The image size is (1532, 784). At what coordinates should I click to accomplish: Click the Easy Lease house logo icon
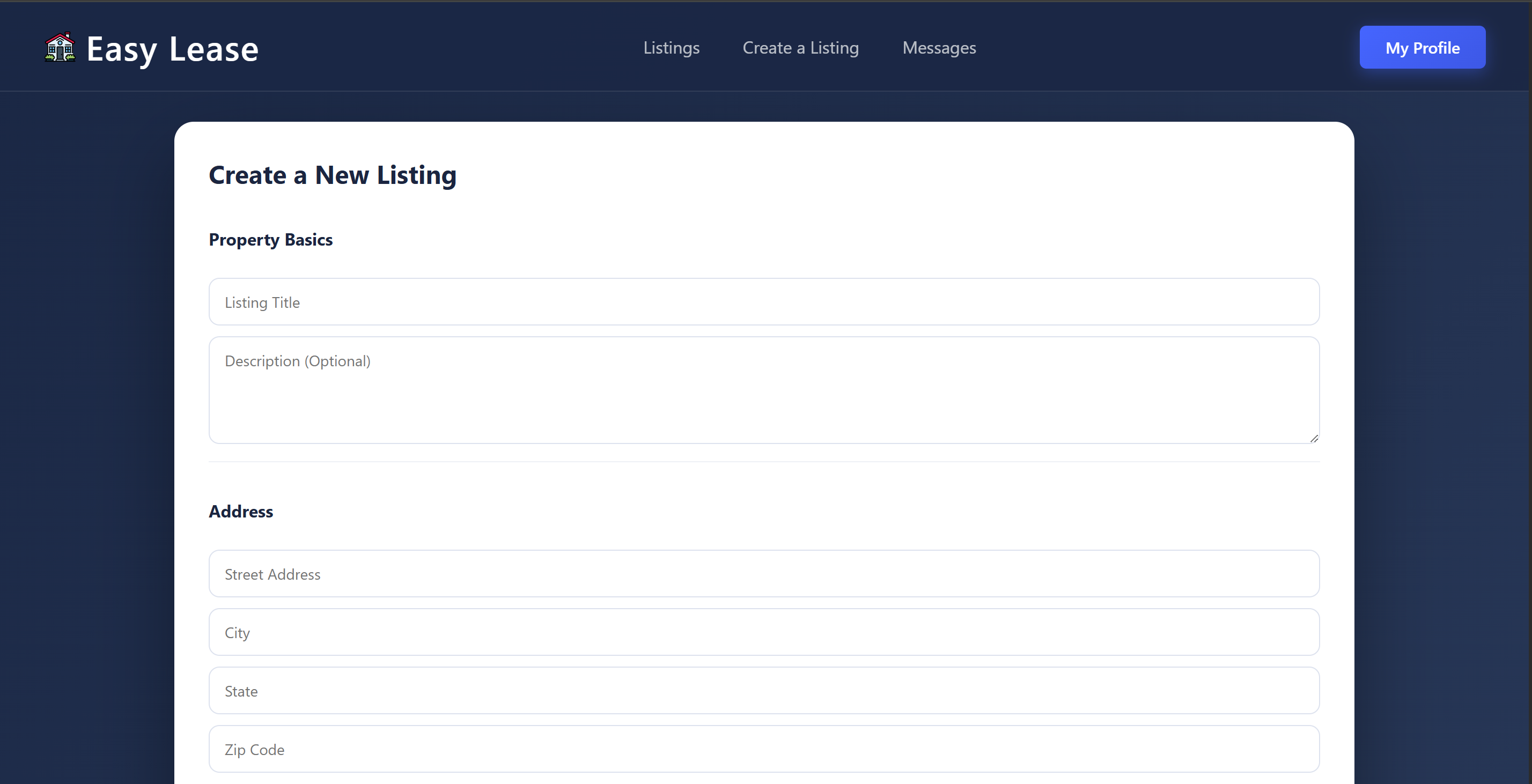click(x=60, y=48)
